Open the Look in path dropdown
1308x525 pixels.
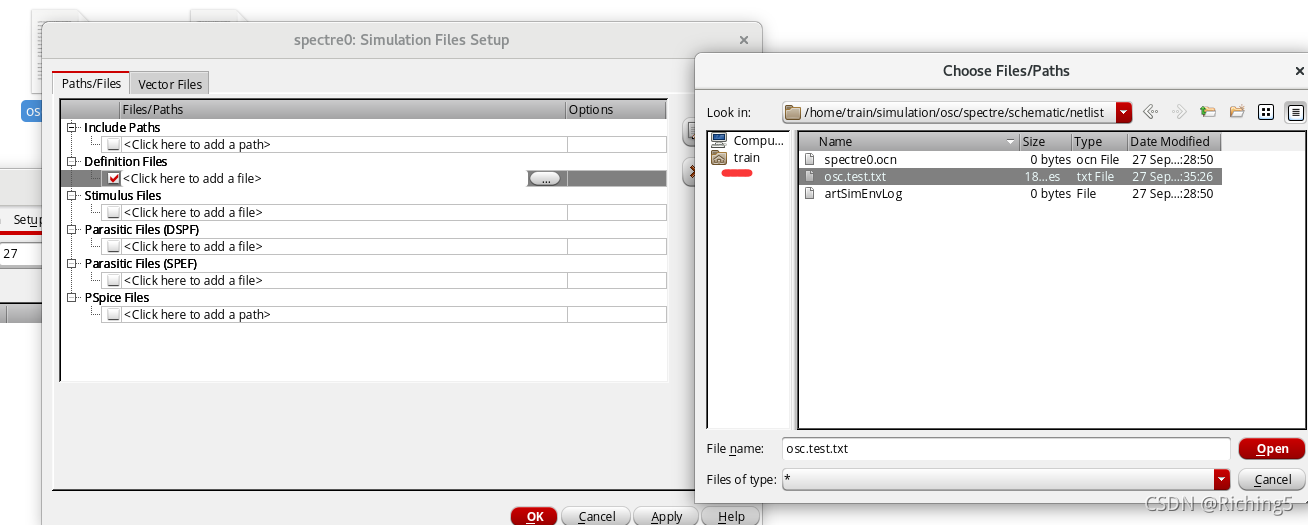click(1124, 112)
